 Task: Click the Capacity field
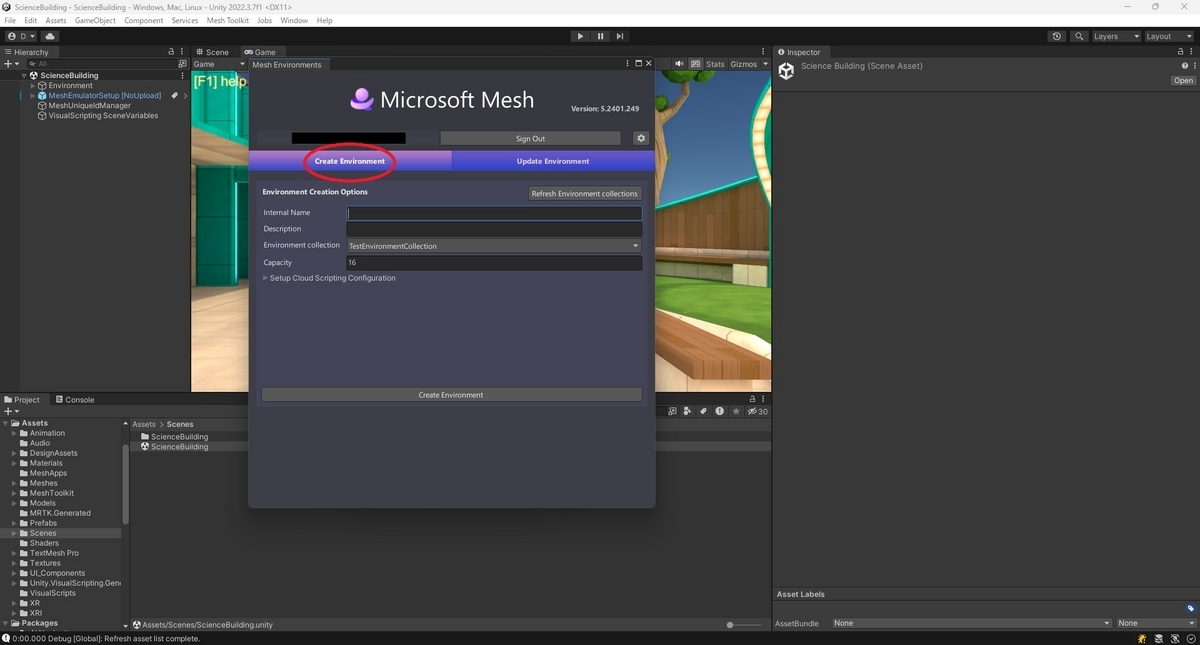[494, 263]
